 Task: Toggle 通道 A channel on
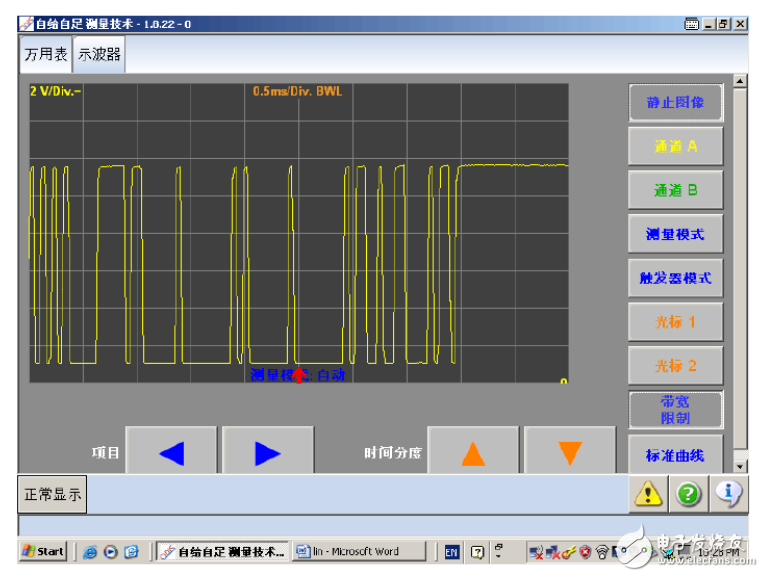(675, 146)
